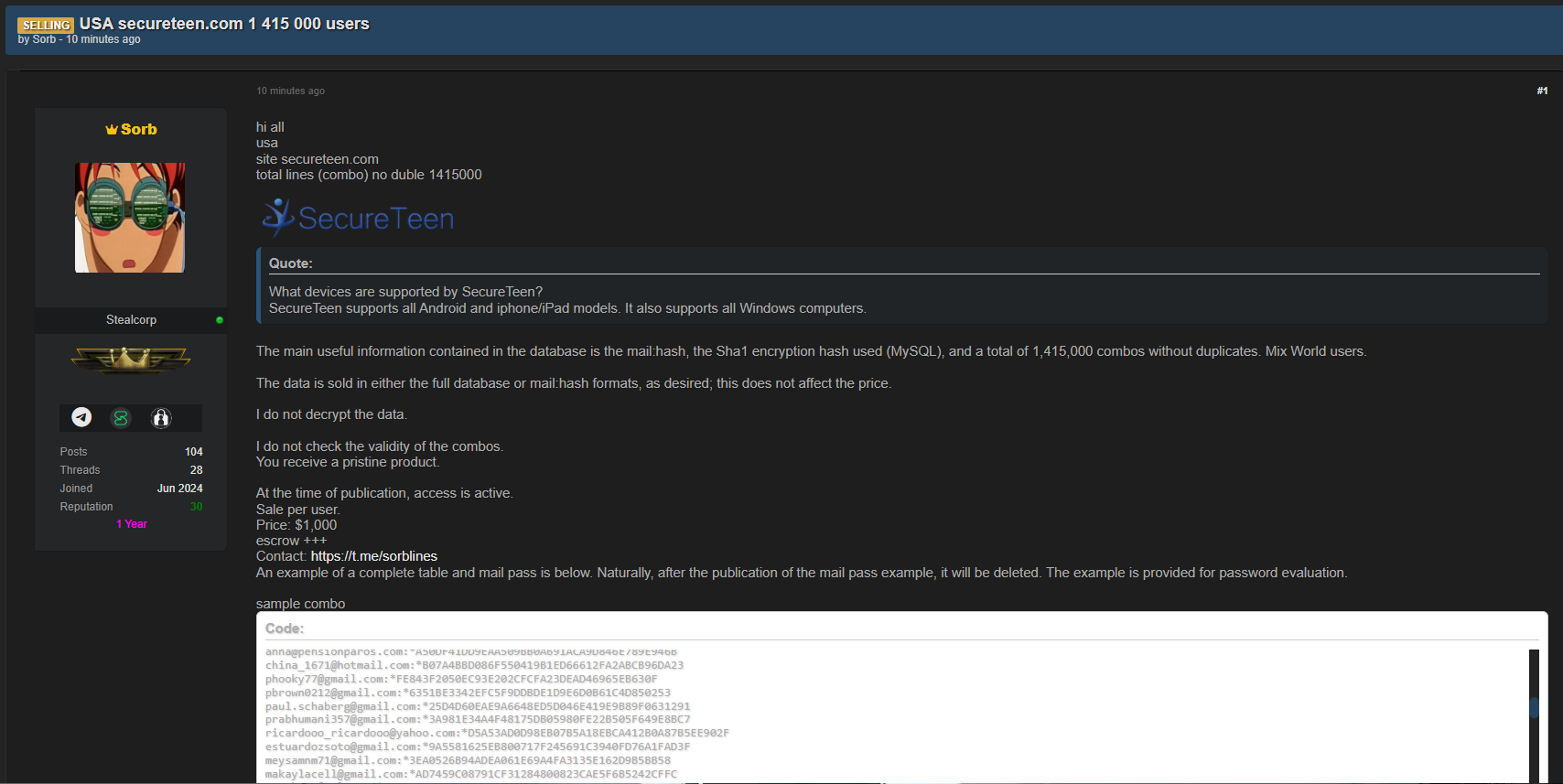The height and width of the screenshot is (784, 1563).
Task: Click the Posts count 104
Action: coord(193,452)
